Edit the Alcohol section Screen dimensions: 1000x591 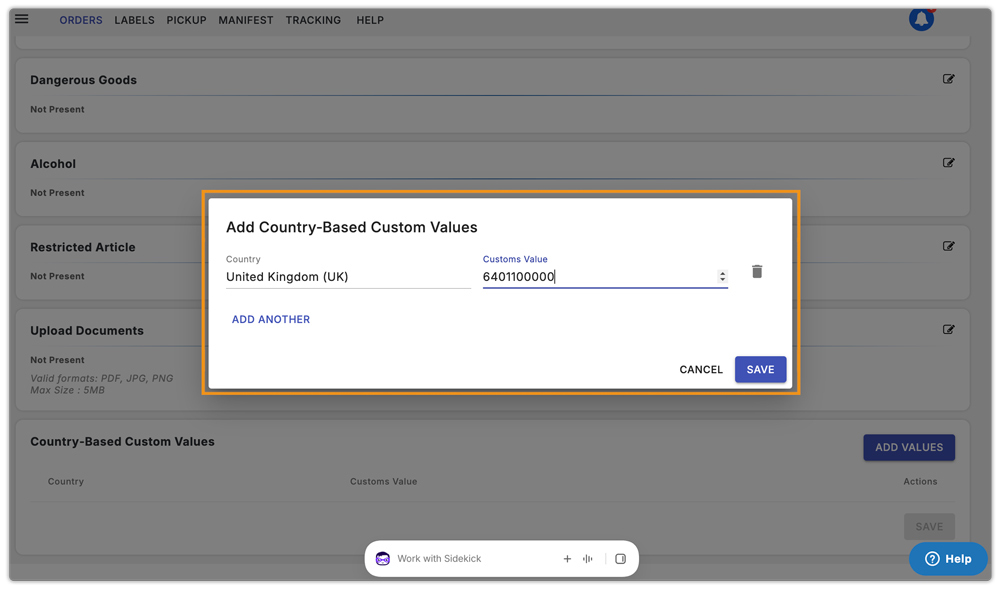coord(948,163)
